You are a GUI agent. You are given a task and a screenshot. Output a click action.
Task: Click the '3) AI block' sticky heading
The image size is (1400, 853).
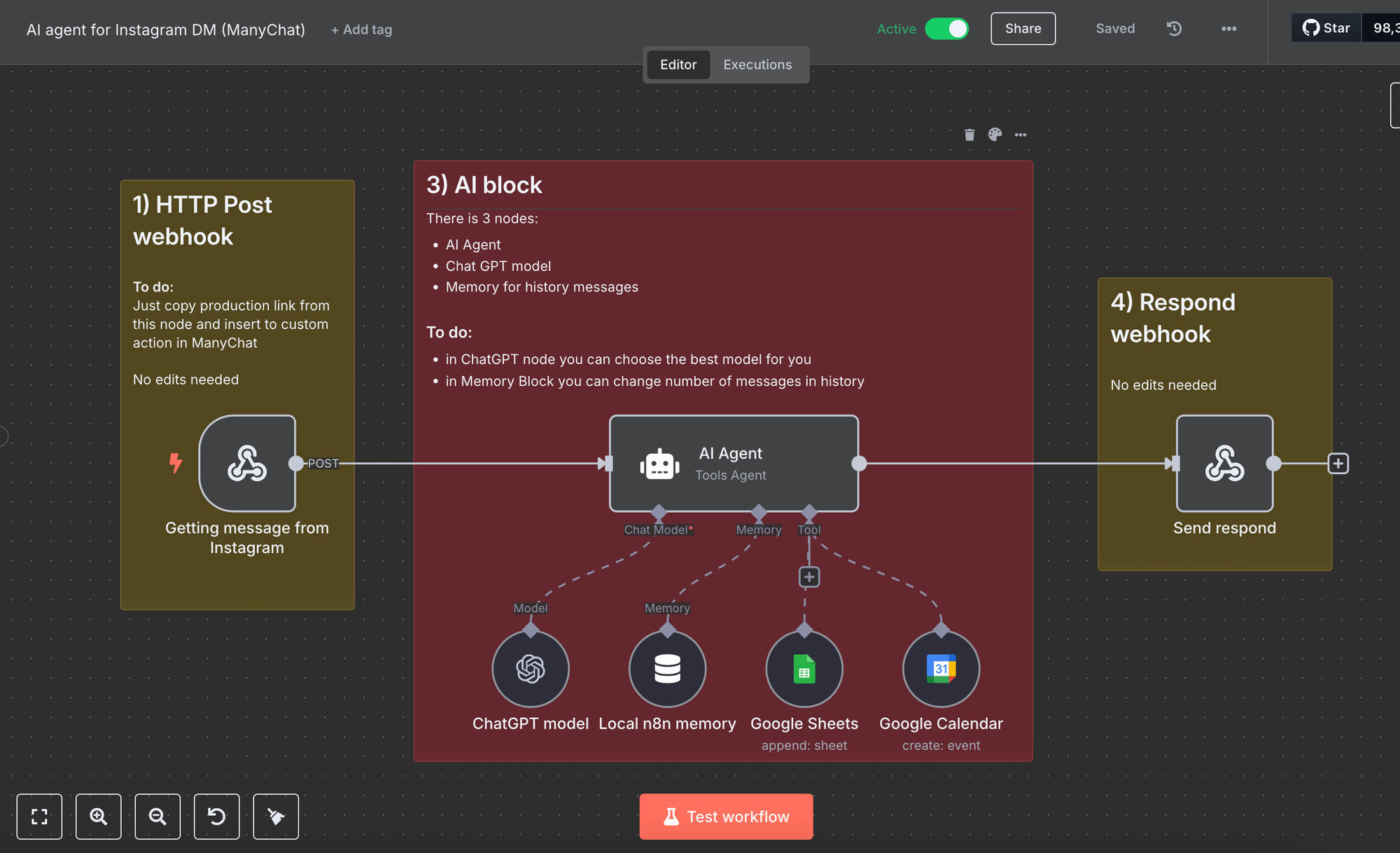click(484, 185)
